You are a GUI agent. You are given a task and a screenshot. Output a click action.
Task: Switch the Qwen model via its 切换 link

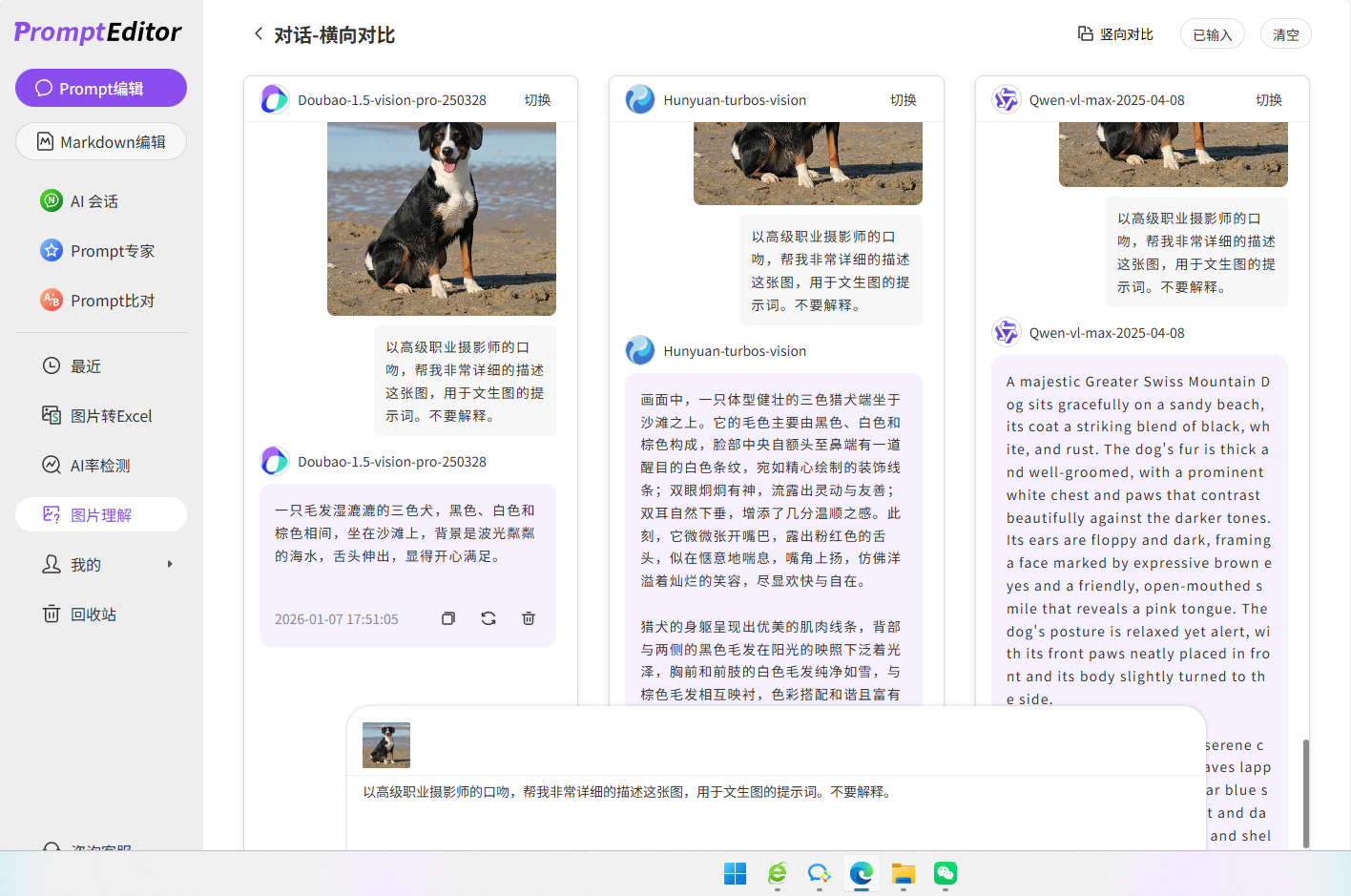pos(1270,98)
